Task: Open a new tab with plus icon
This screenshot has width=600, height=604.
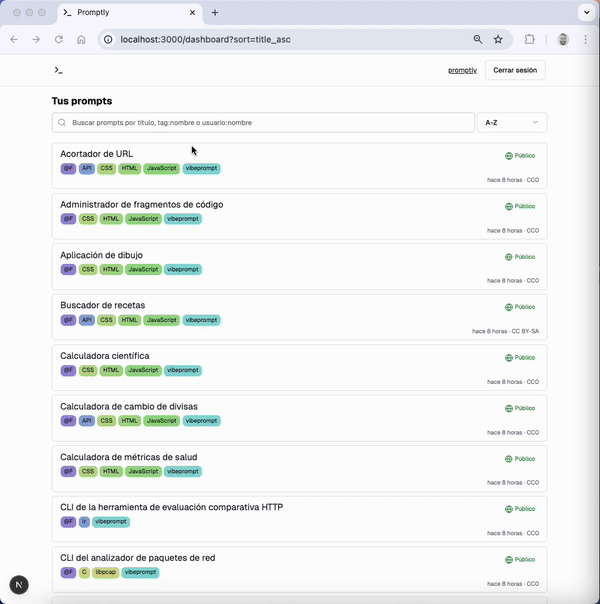Action: pyautogui.click(x=215, y=13)
